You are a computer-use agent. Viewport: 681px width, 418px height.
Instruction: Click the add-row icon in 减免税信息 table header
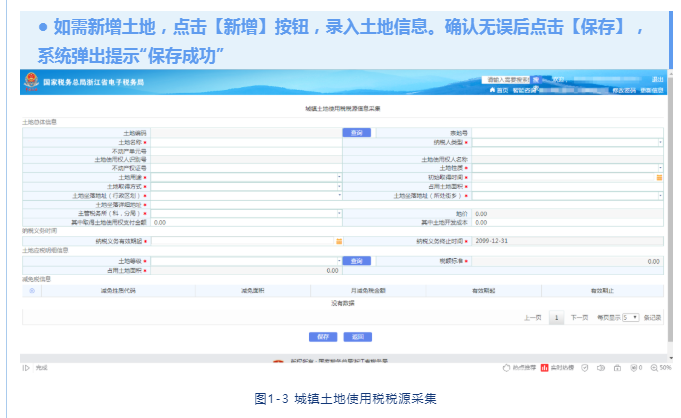32,291
